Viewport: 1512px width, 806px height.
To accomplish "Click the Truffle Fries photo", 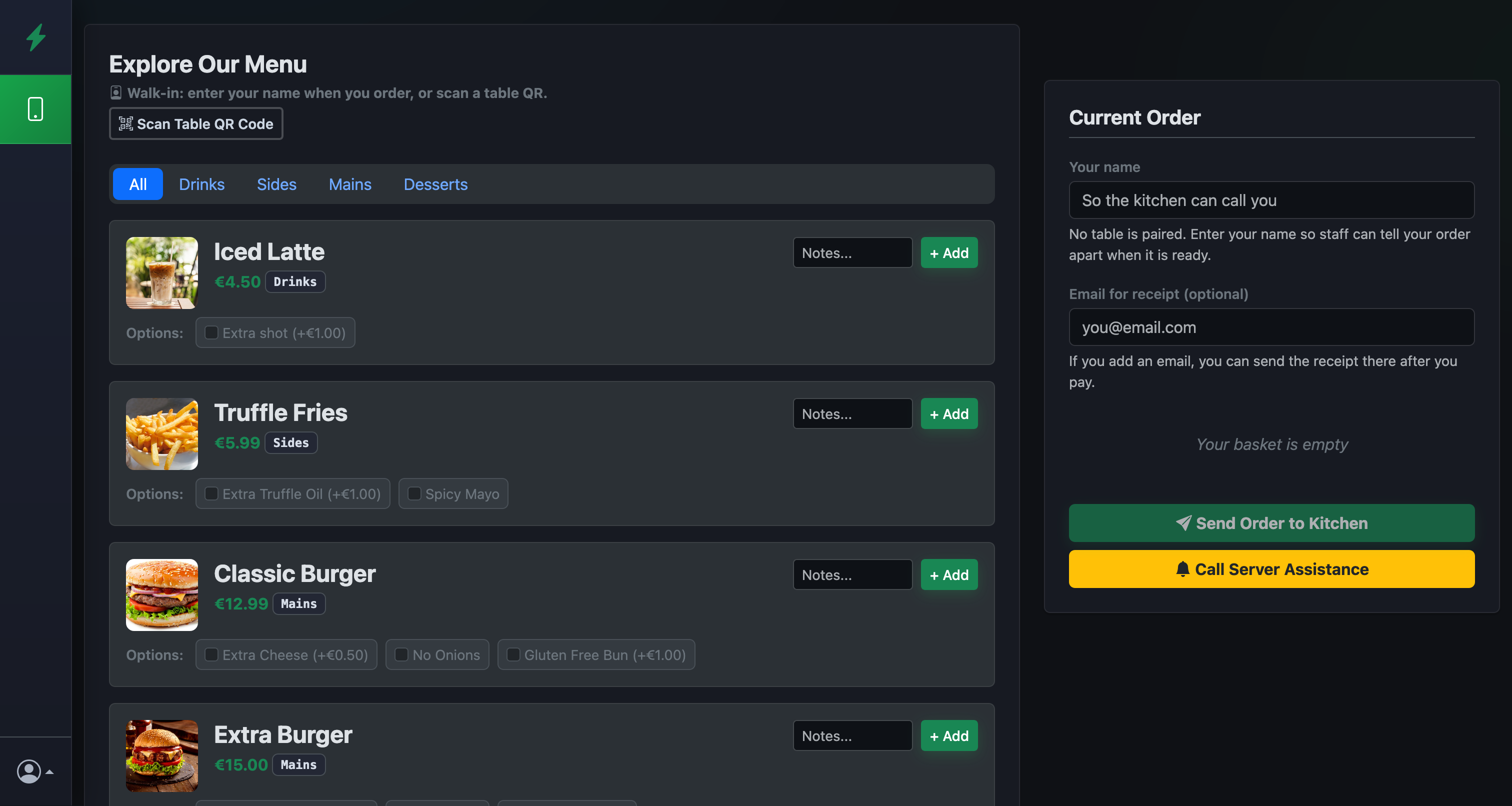I will tap(162, 434).
